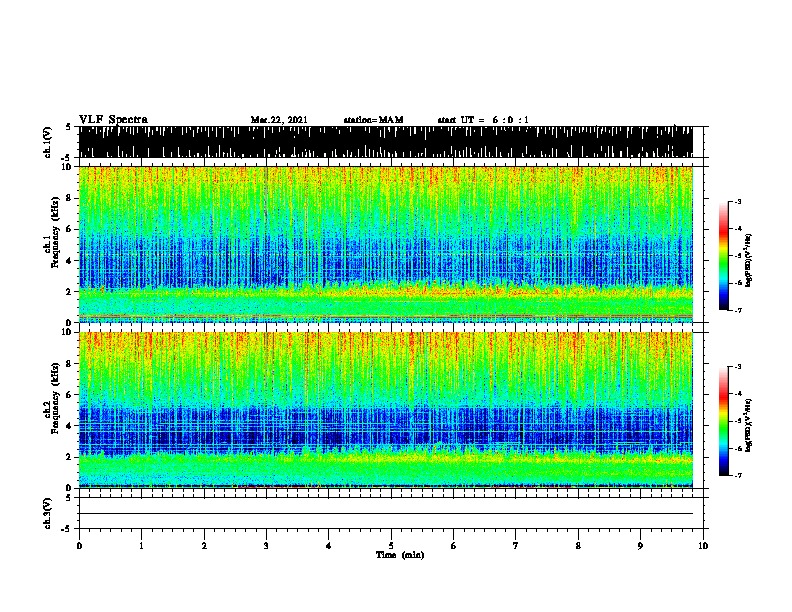
Task: Click the "ch.3(V)" axis label
Action: 48,513
